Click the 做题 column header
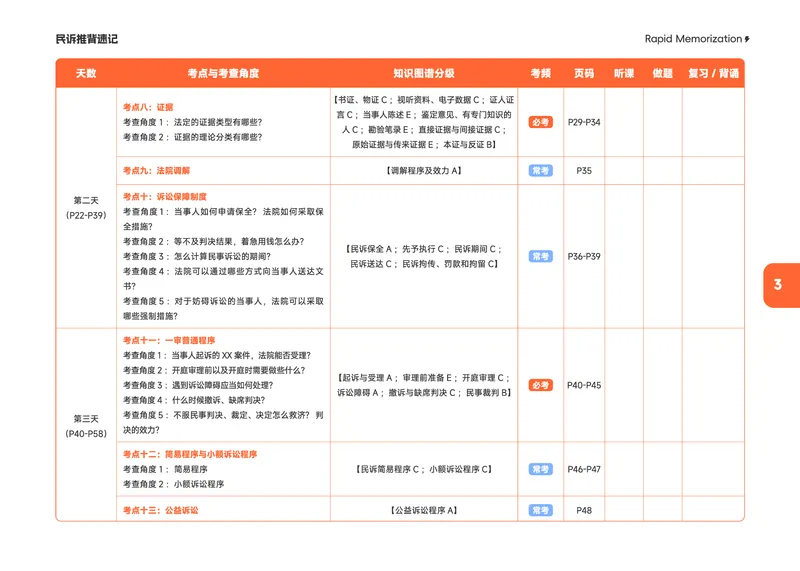This screenshot has width=800, height=571. [662, 73]
